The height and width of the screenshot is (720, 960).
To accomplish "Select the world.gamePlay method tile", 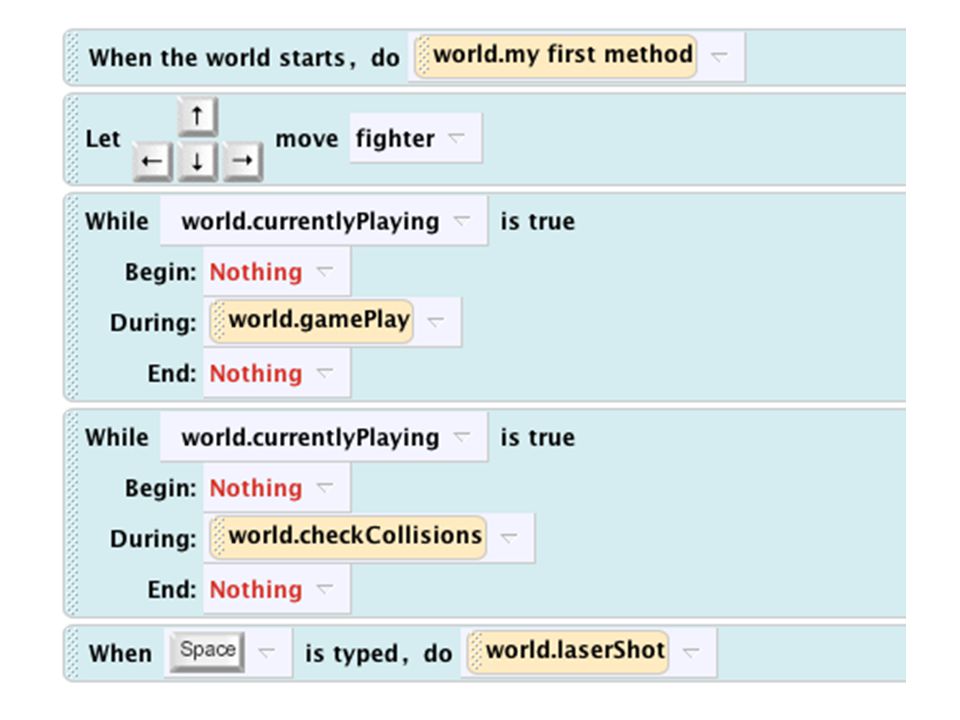I will coord(312,321).
